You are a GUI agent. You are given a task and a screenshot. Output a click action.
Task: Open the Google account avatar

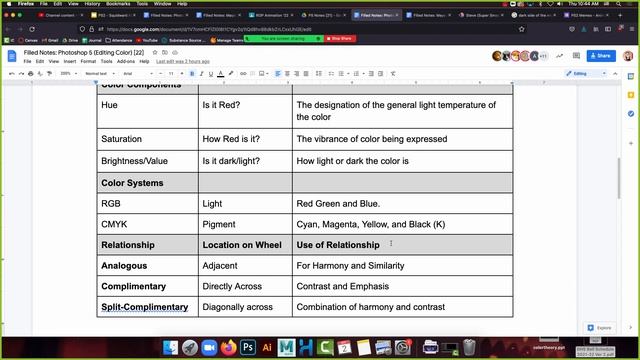628,56
